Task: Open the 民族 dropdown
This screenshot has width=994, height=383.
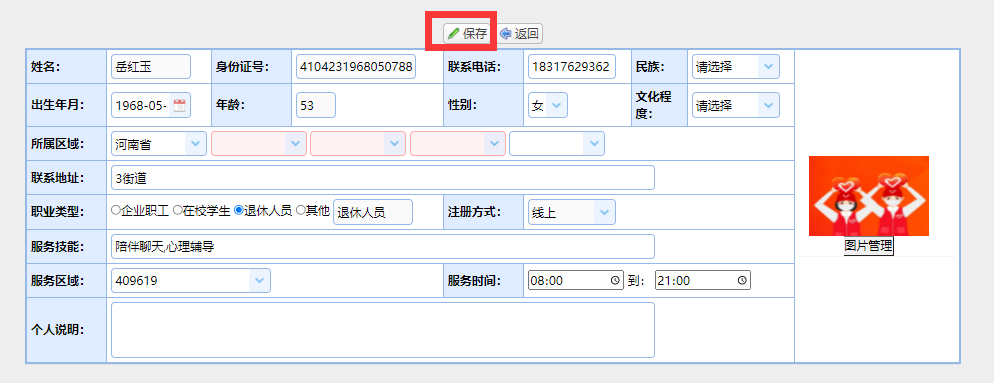Action: [735, 67]
